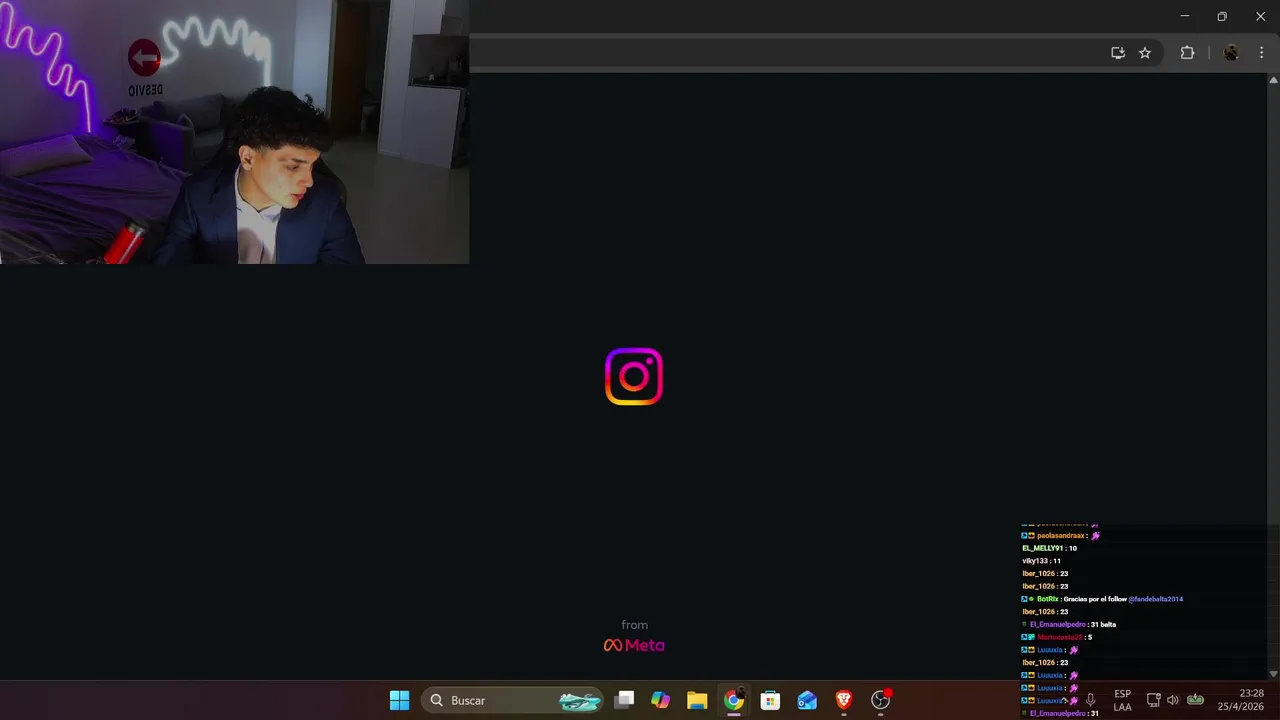Click the 'El_Emanuelpedro : 31 balta' chat message

pos(1073,624)
